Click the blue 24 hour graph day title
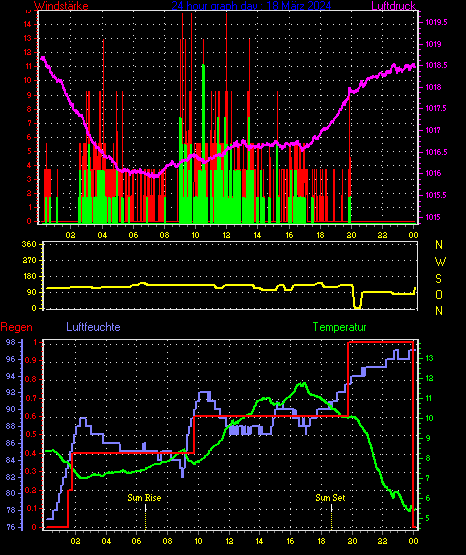466x555 pixels. point(251,6)
